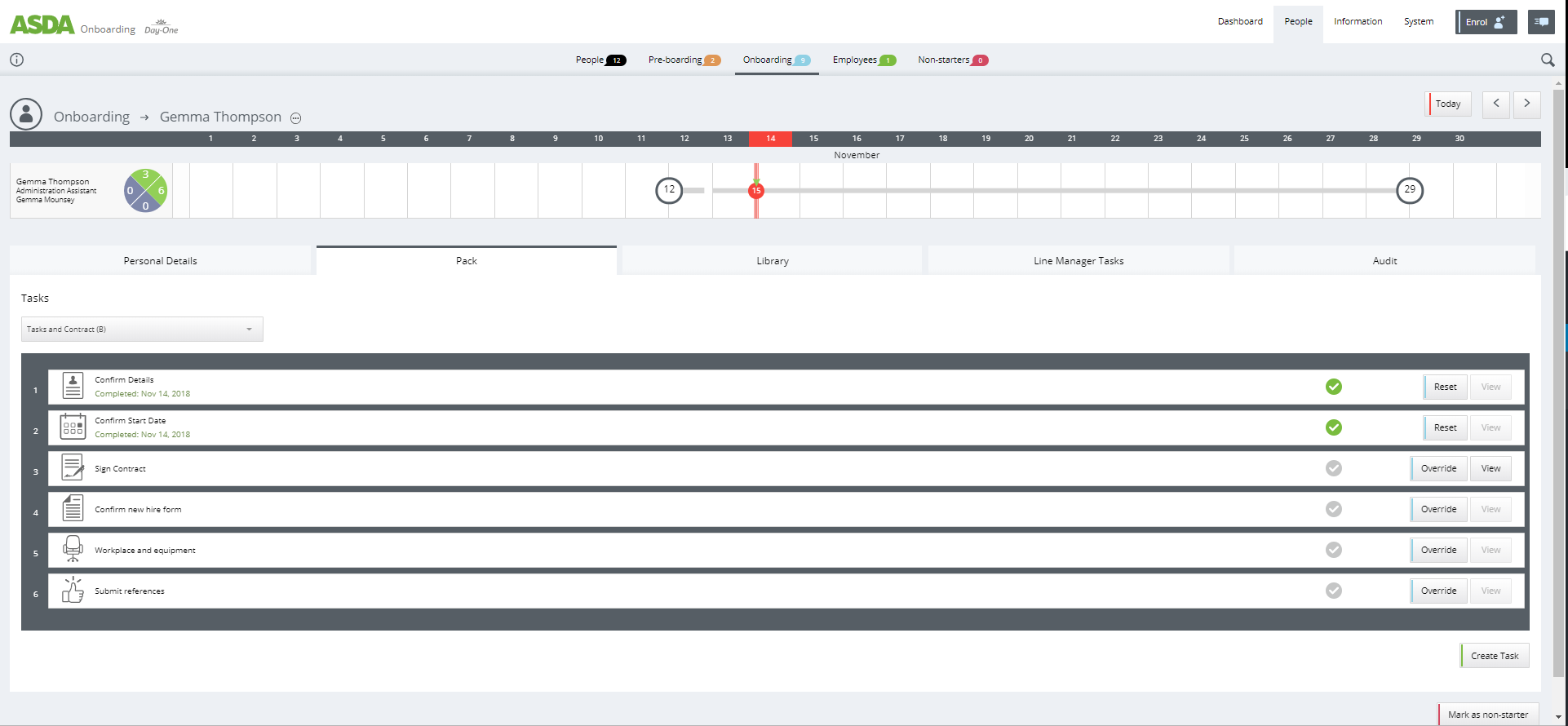Switch to the Line Manager Tasks tab
Screen dimensions: 1568x726
point(1078,261)
